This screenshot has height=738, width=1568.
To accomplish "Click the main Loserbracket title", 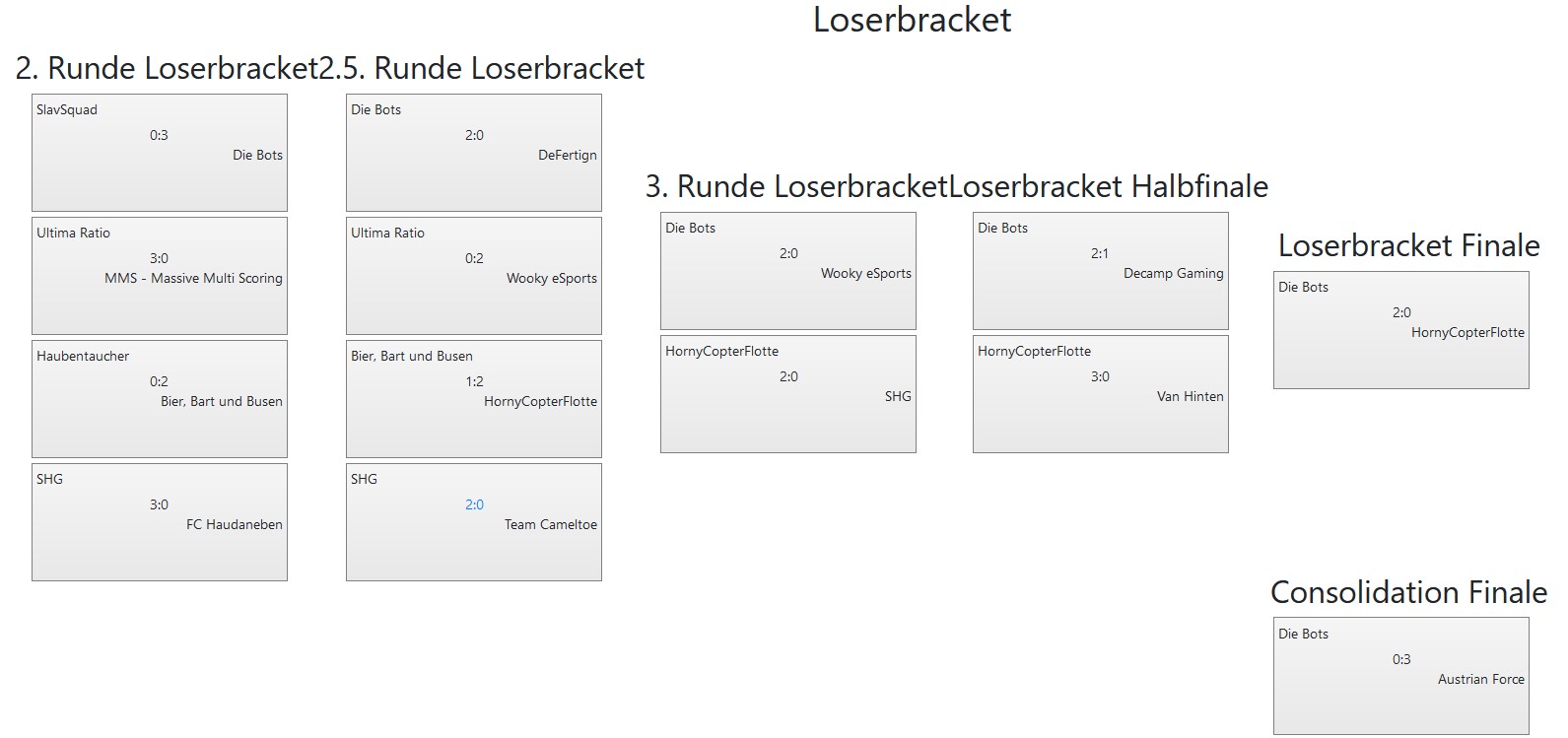I will (x=912, y=21).
